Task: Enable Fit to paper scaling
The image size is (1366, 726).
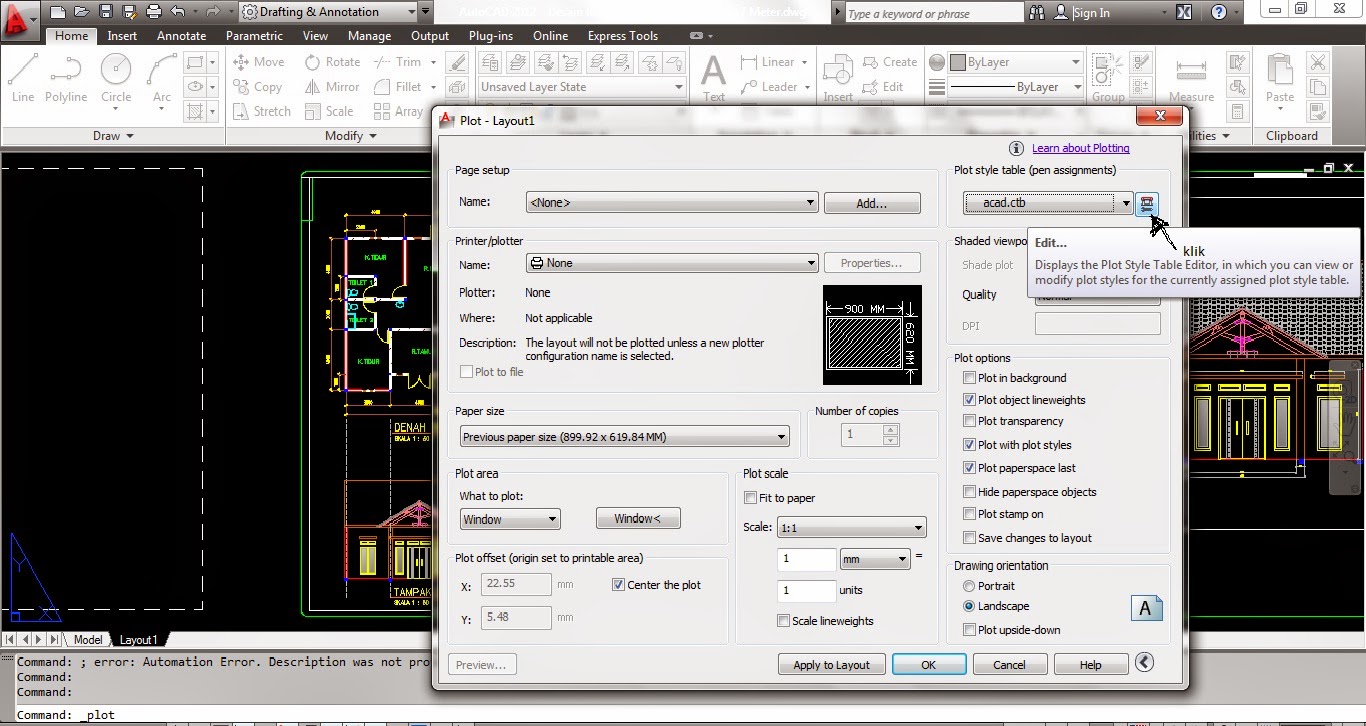Action: tap(749, 497)
